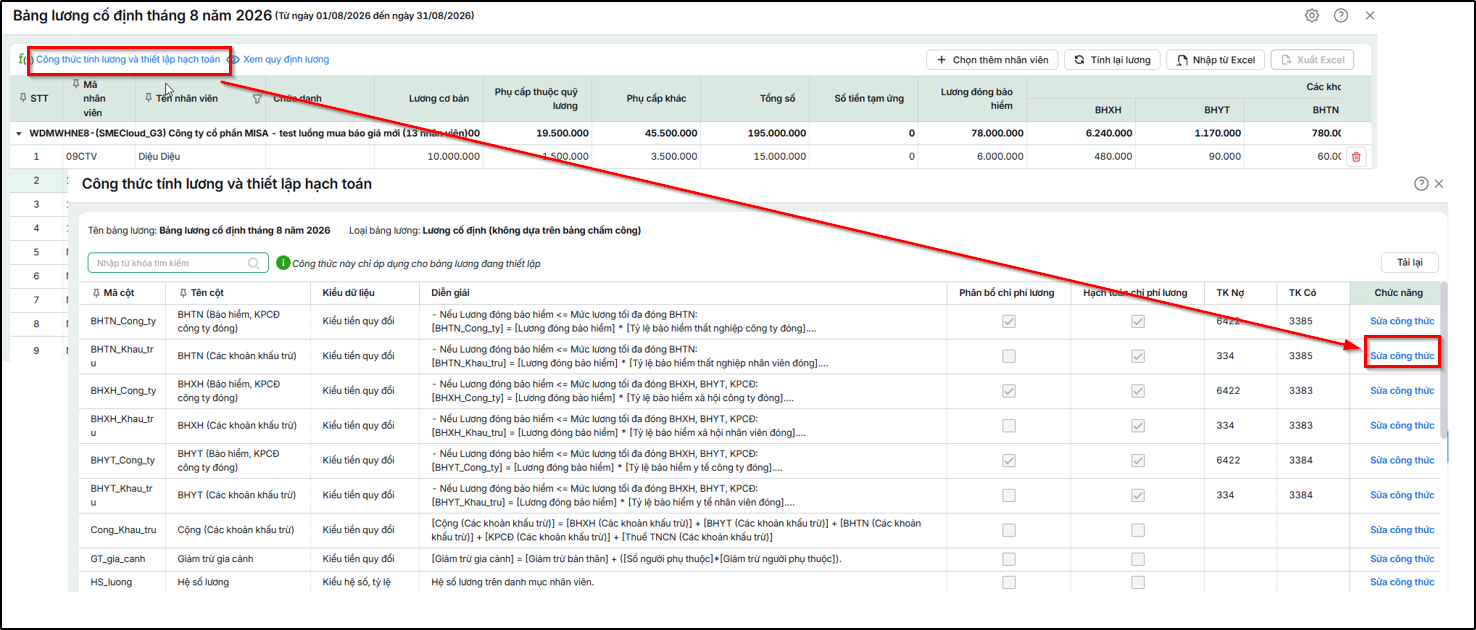Click filter icon in Tên nhân viên column
The width and height of the screenshot is (1476, 630).
coord(257,99)
